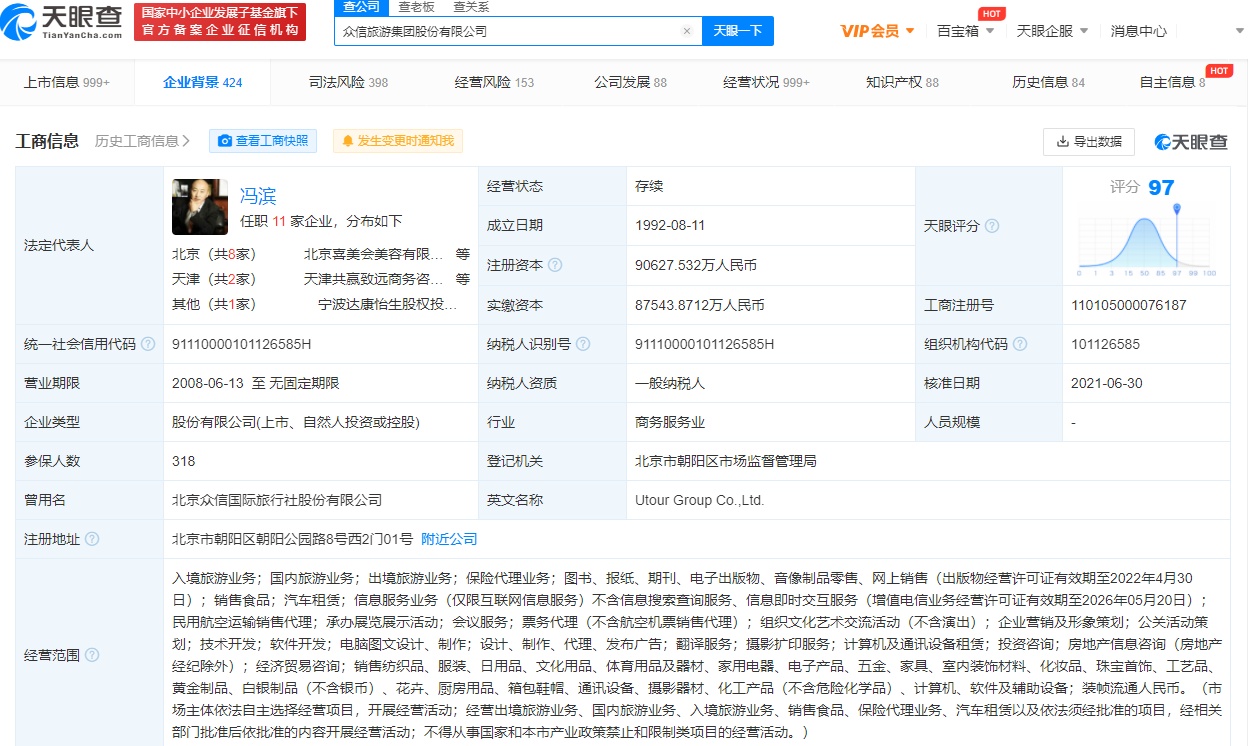Open 北京喜美会美容有限 company link
The width and height of the screenshot is (1248, 746).
tap(373, 254)
